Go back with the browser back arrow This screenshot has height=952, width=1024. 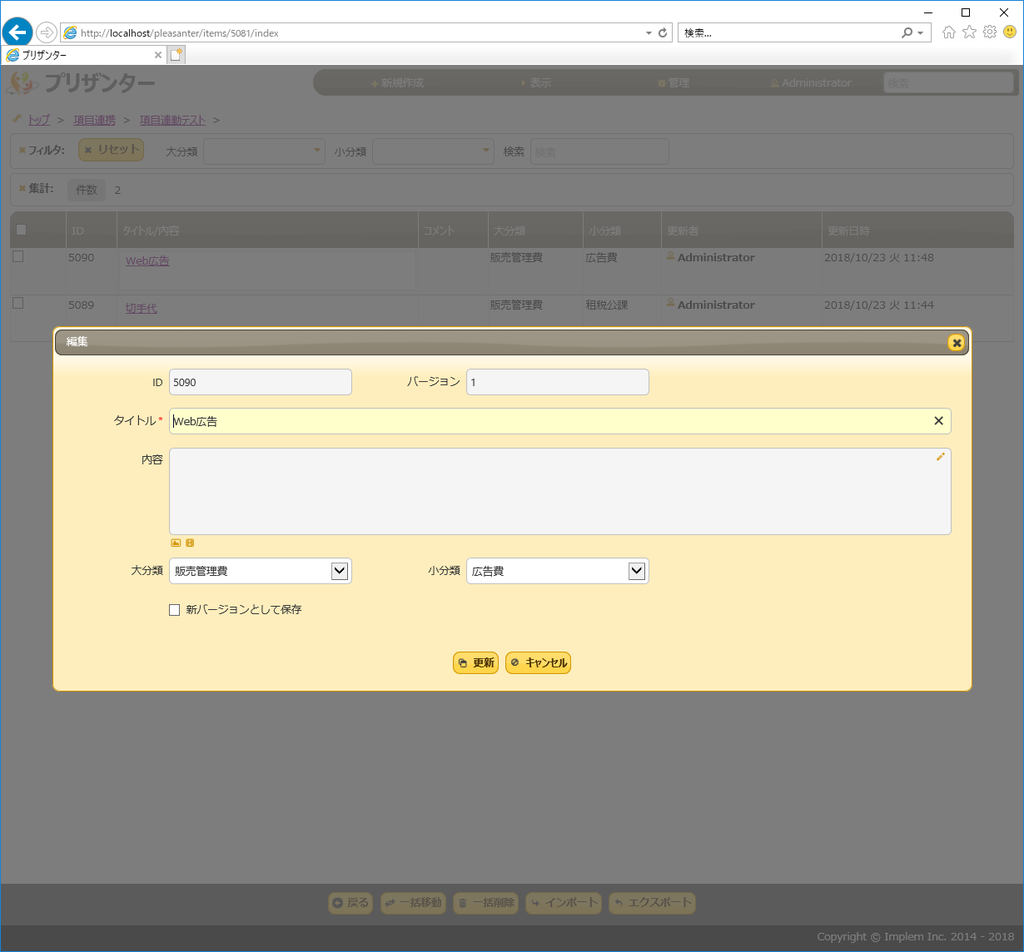click(x=18, y=32)
